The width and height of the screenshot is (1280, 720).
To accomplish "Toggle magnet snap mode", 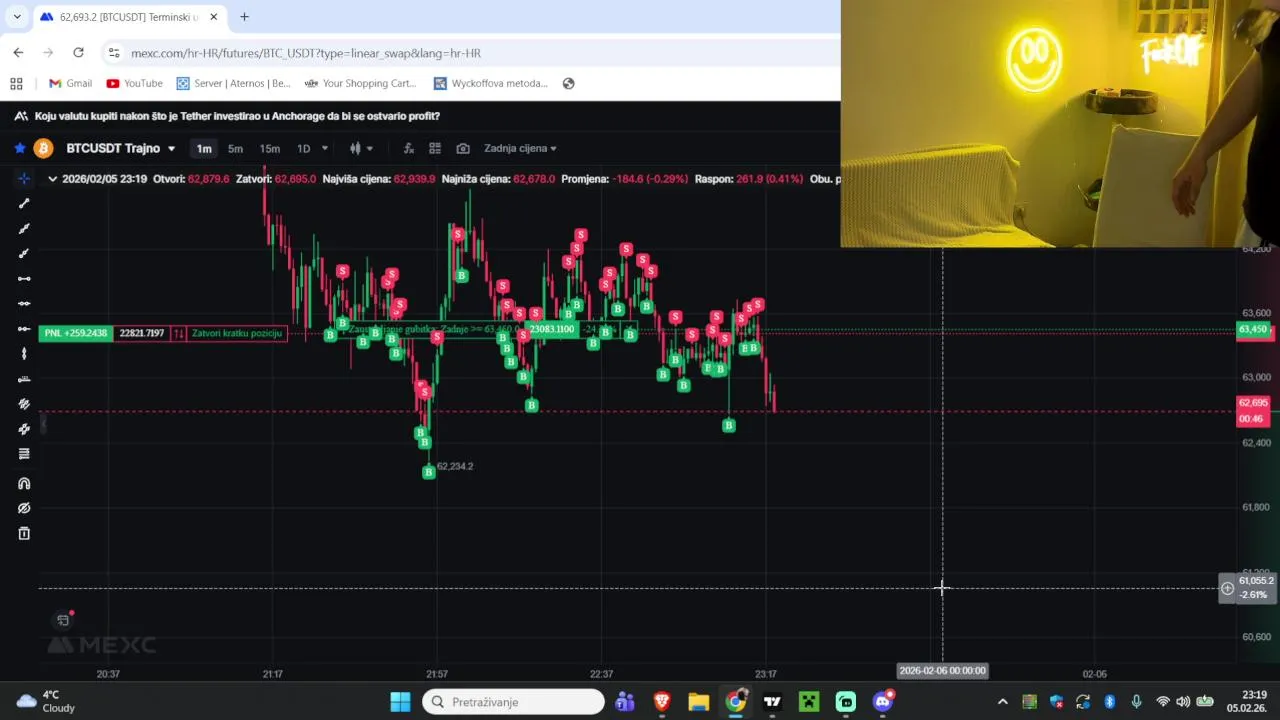I will (x=24, y=484).
